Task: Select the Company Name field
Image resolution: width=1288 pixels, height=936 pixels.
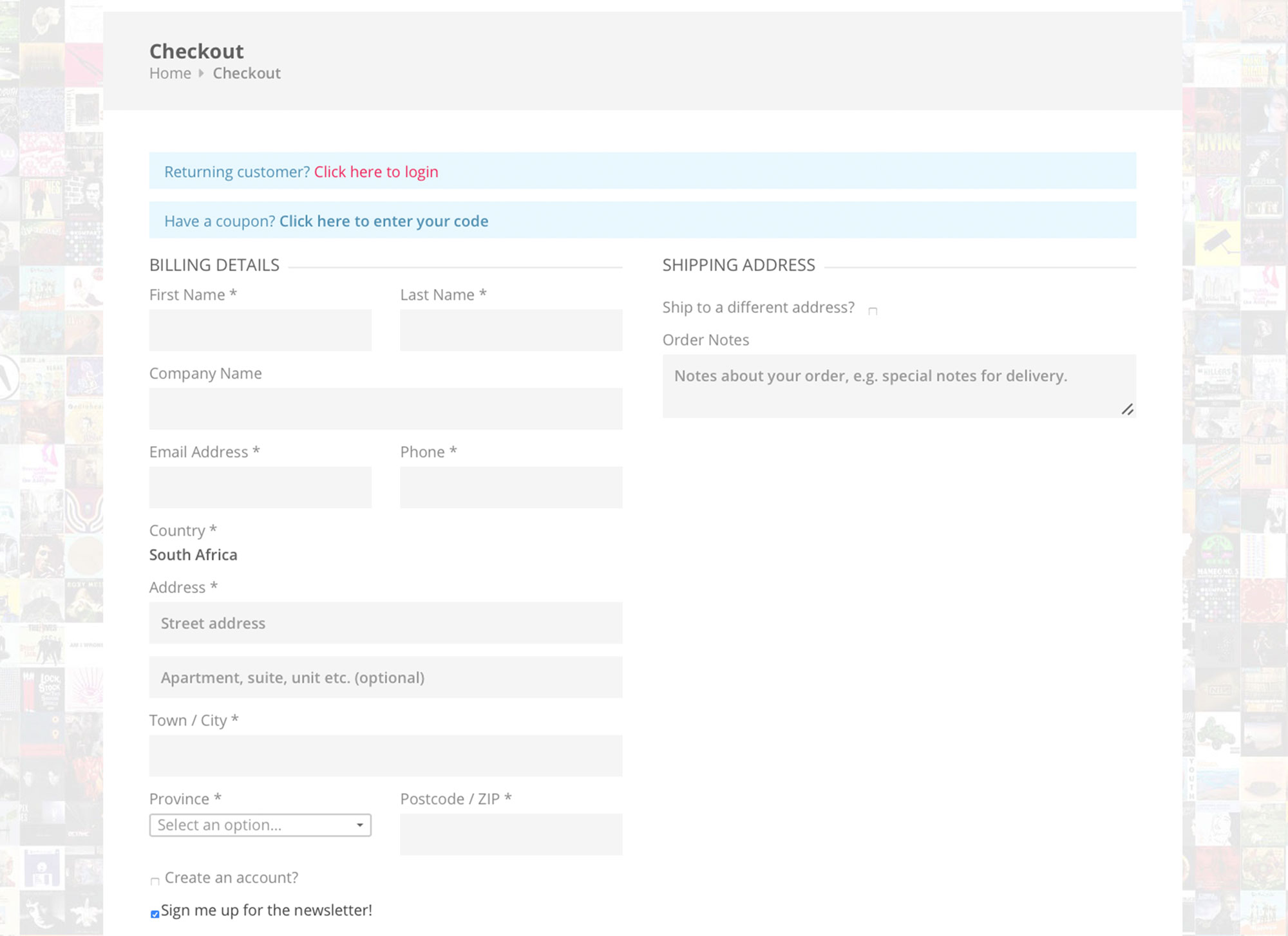Action: [385, 409]
